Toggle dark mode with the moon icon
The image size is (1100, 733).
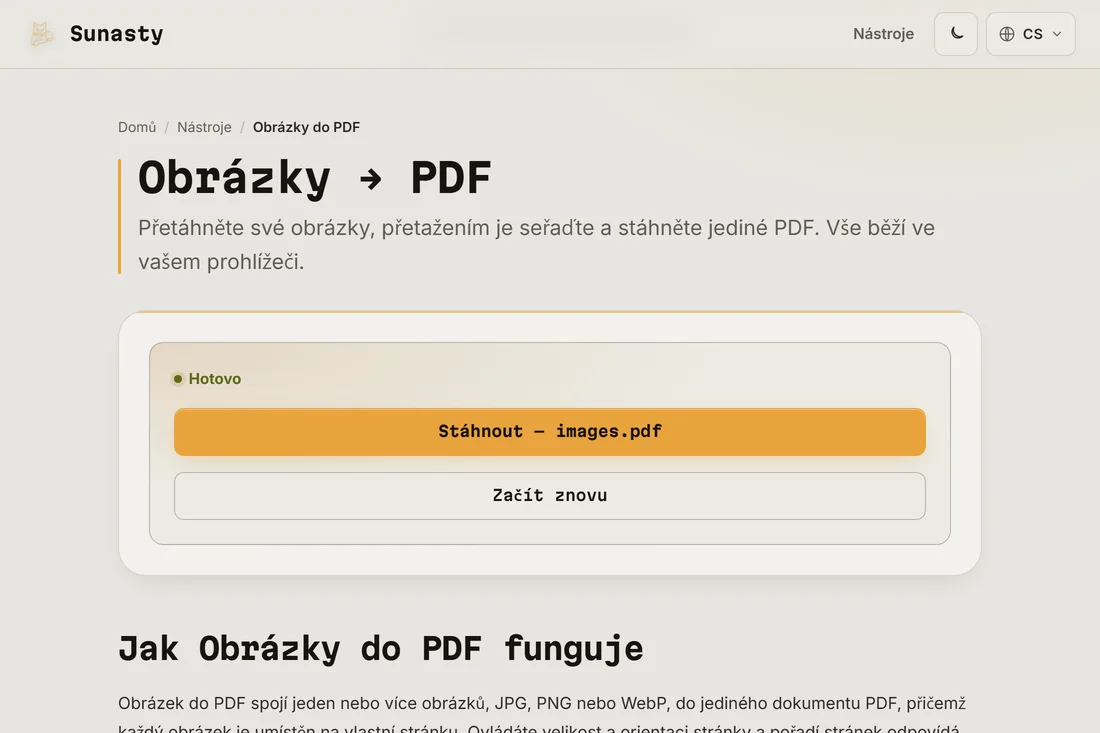point(955,34)
